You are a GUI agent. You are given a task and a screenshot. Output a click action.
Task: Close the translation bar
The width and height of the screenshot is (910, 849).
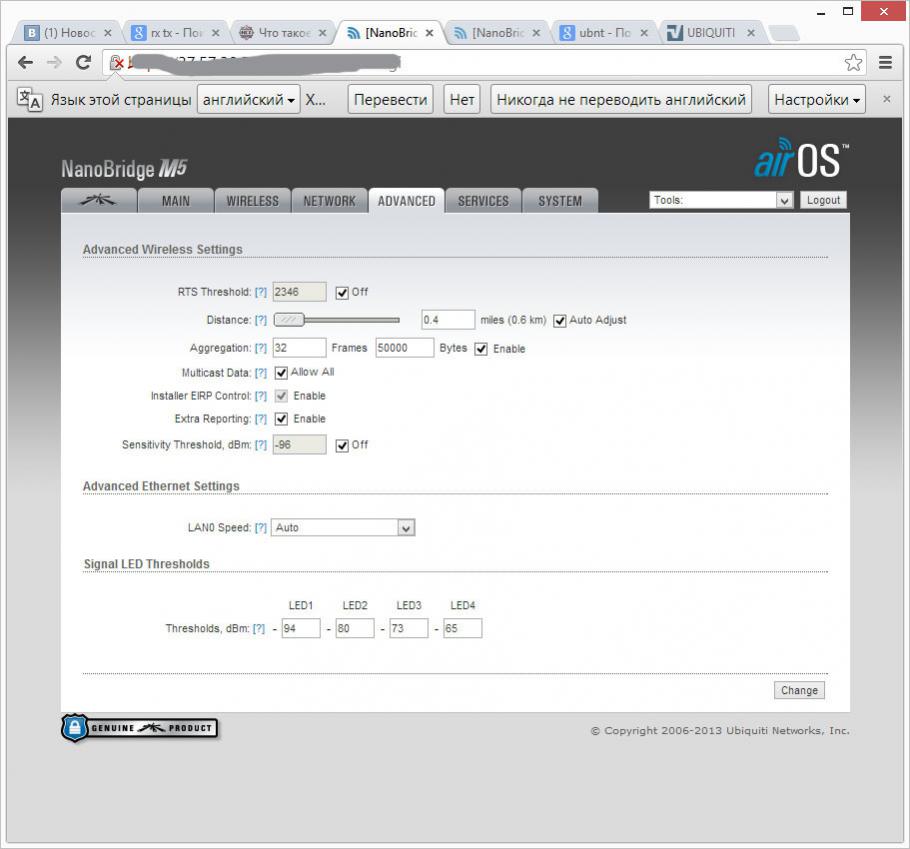pos(886,99)
